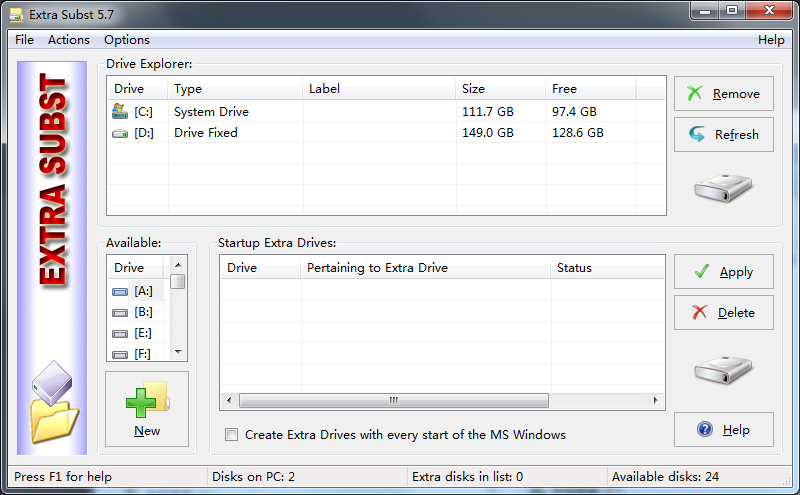Viewport: 800px width, 495px height.
Task: Click the Available list vertical scrollbar thumb
Action: [x=178, y=282]
